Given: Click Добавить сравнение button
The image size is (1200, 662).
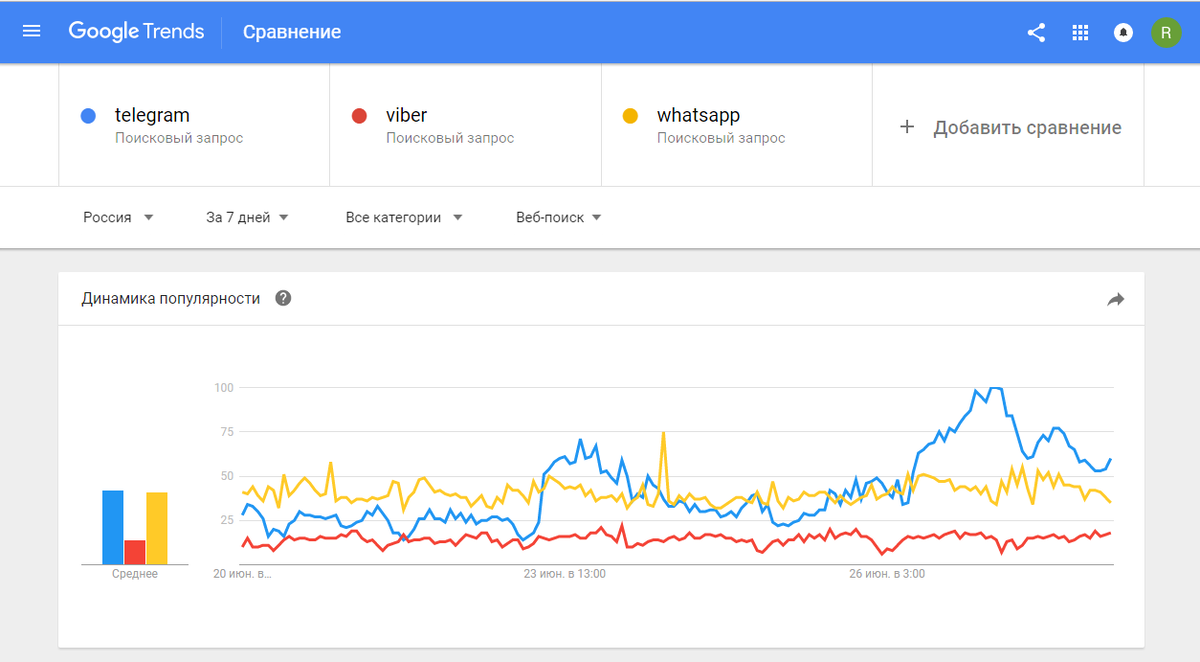Looking at the screenshot, I should point(1009,127).
